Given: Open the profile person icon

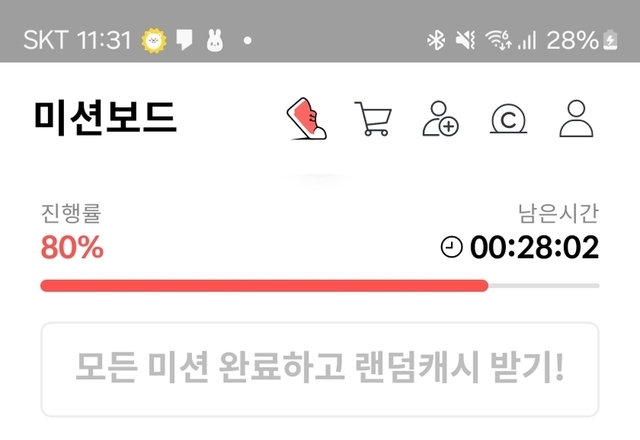Looking at the screenshot, I should [576, 118].
